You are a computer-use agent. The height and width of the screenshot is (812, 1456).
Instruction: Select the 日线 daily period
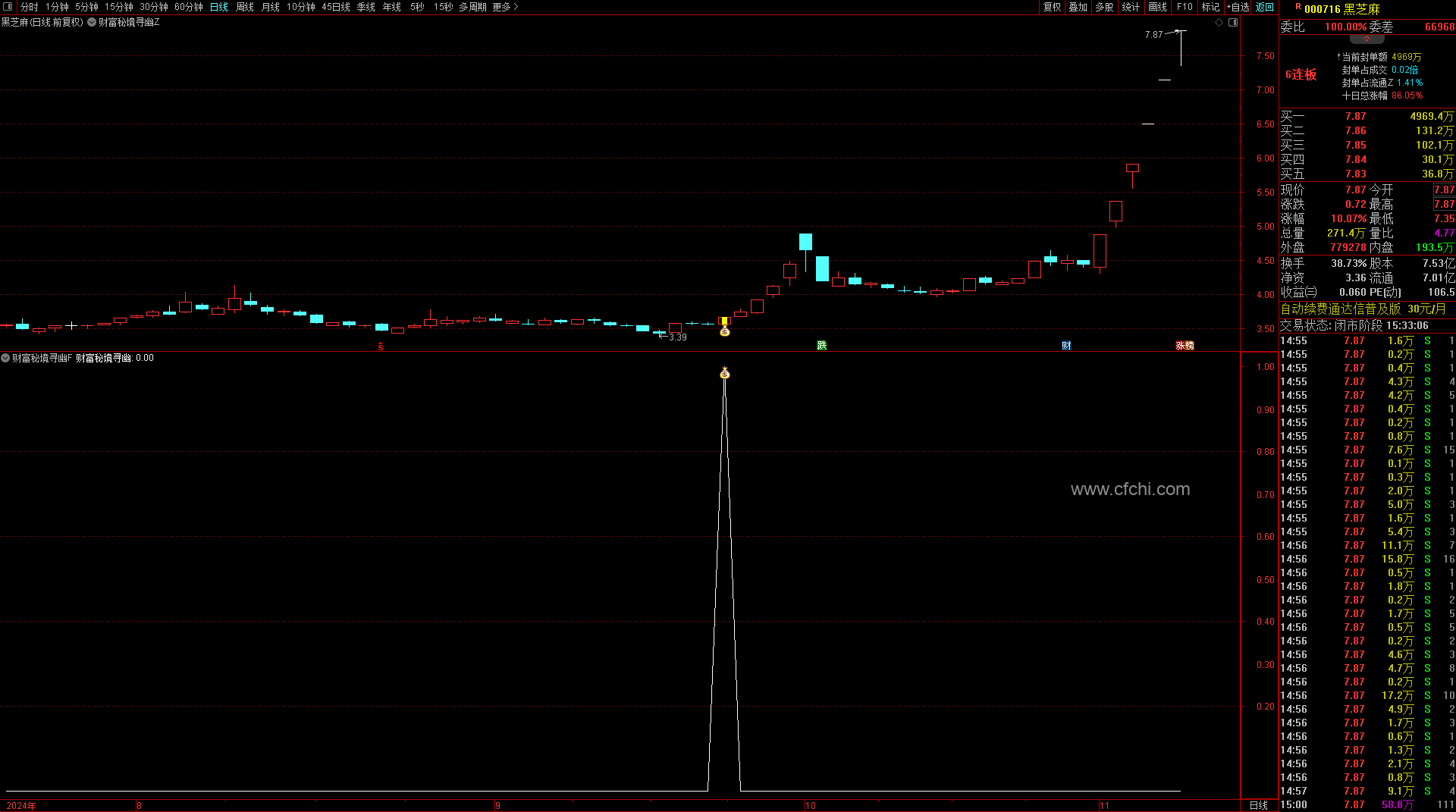click(x=219, y=7)
